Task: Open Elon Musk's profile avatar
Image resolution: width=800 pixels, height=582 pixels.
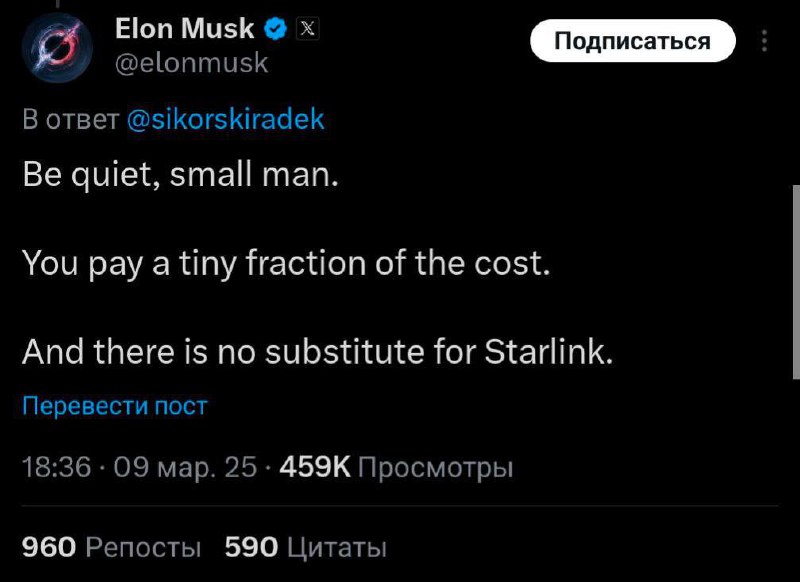Action: pos(57,50)
